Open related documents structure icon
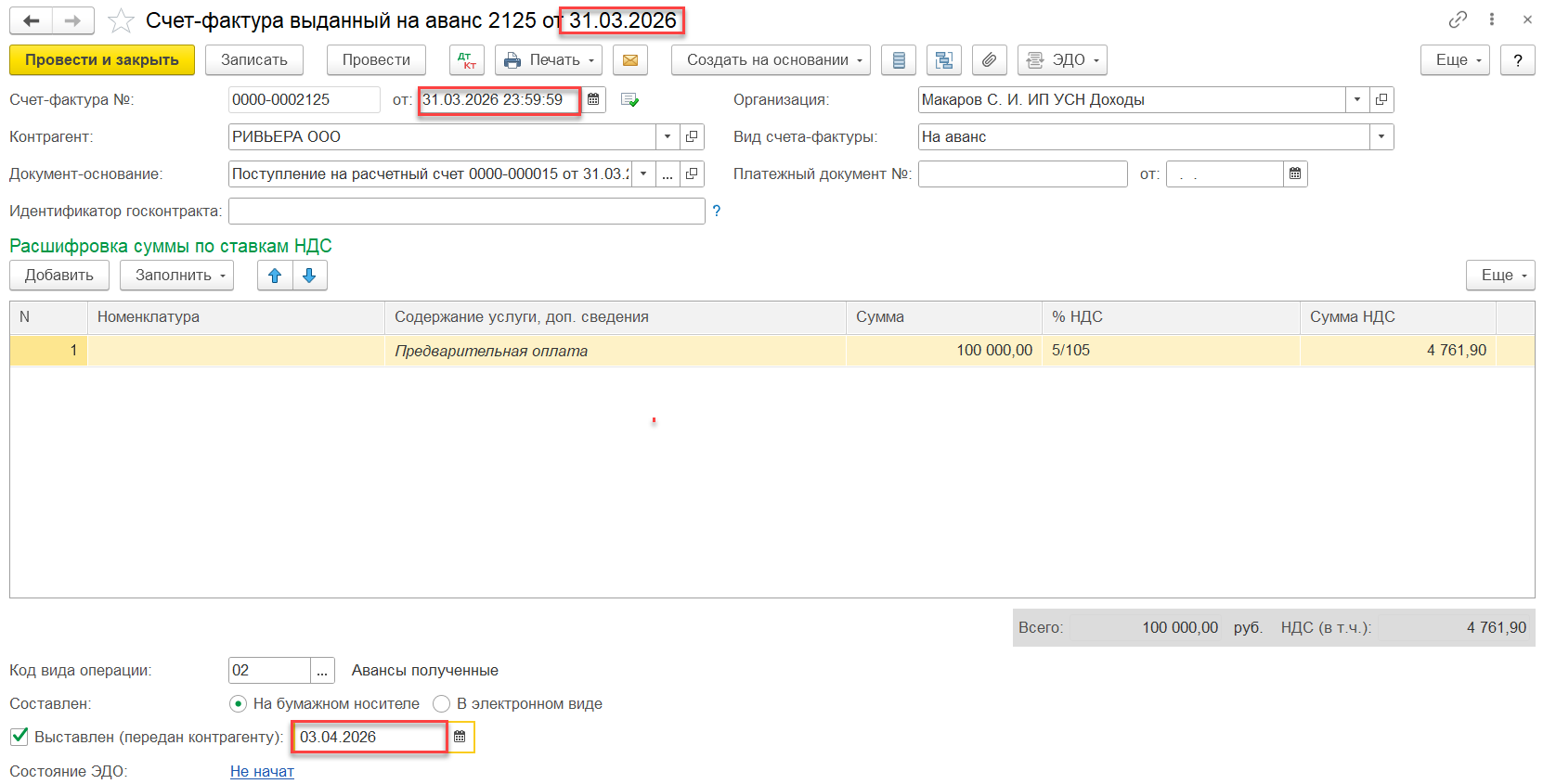This screenshot has width=1543, height=784. pos(944,60)
